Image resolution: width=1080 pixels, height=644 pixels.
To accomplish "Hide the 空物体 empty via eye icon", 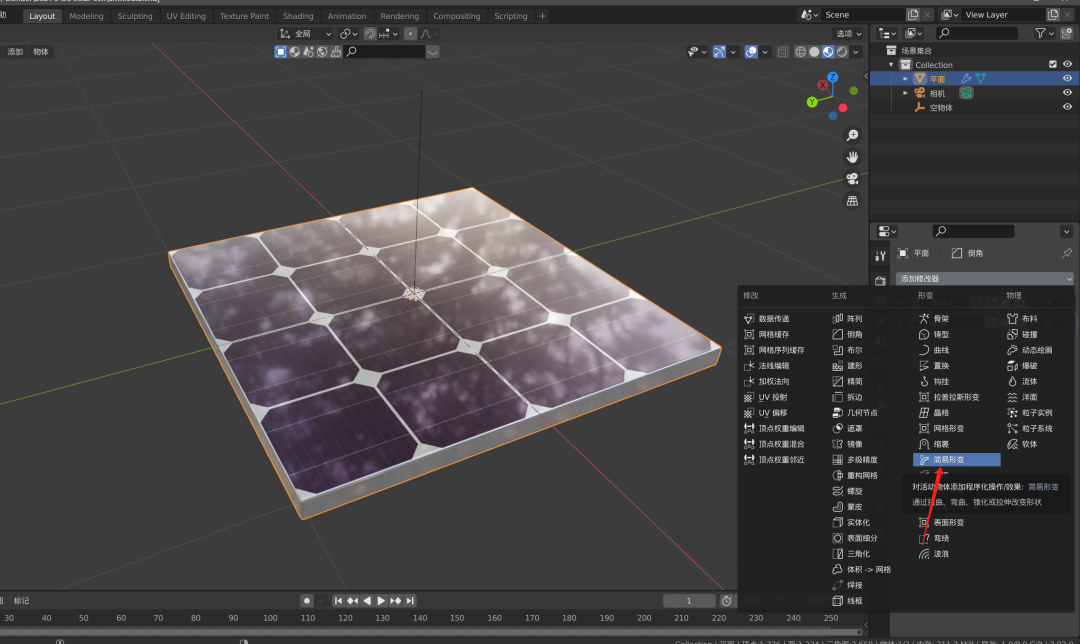I will point(1067,107).
